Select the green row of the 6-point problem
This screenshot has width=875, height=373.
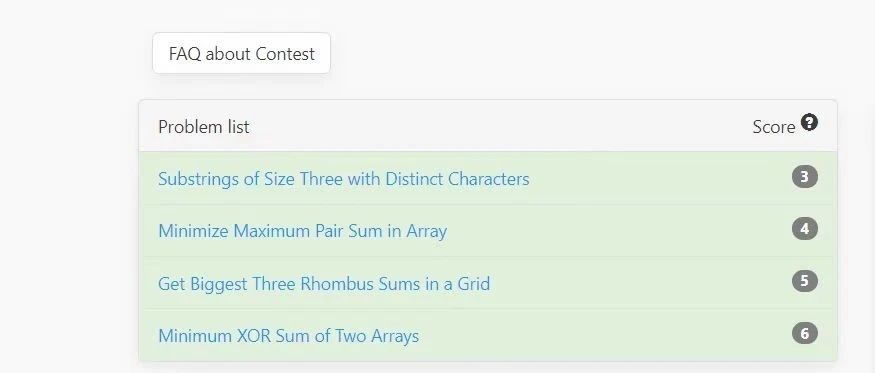(488, 335)
